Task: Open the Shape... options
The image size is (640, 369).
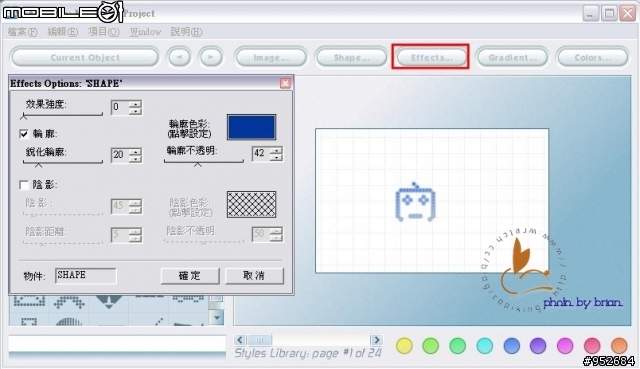Action: pos(351,57)
